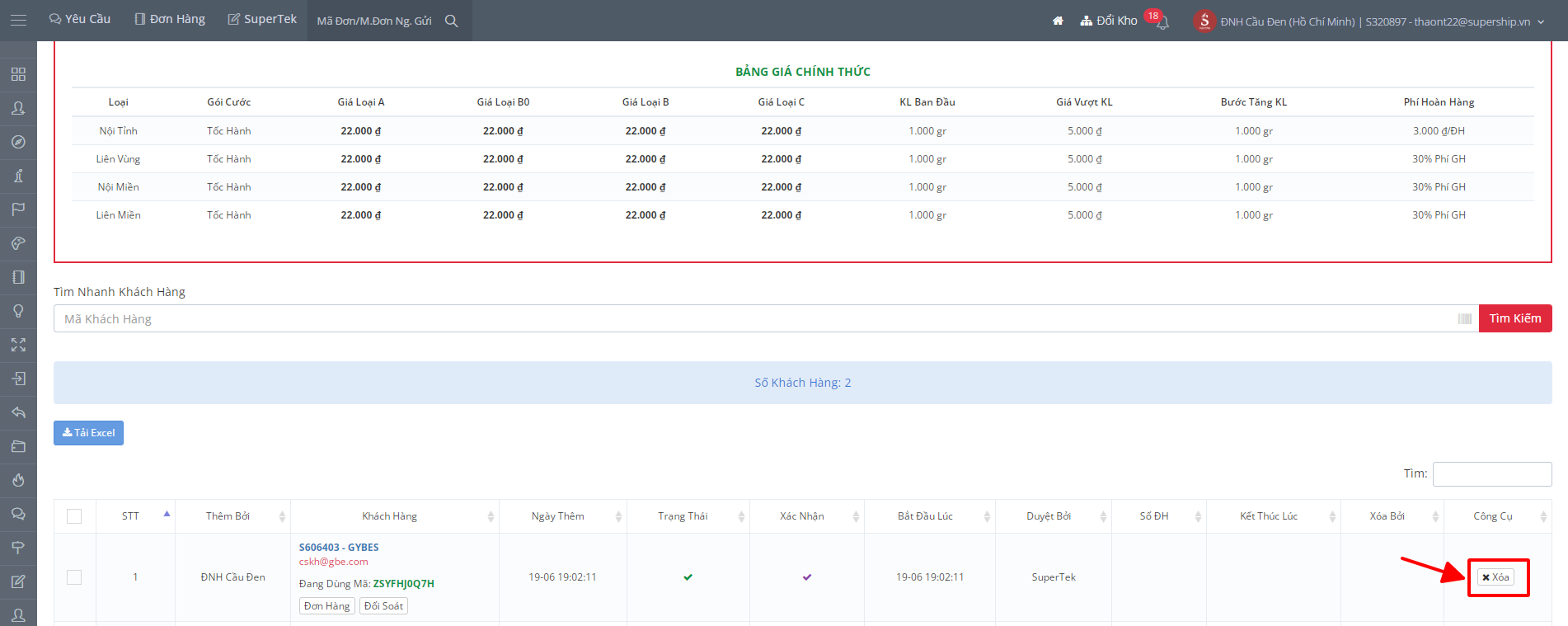Focus the Tìm table filter field

1492,474
